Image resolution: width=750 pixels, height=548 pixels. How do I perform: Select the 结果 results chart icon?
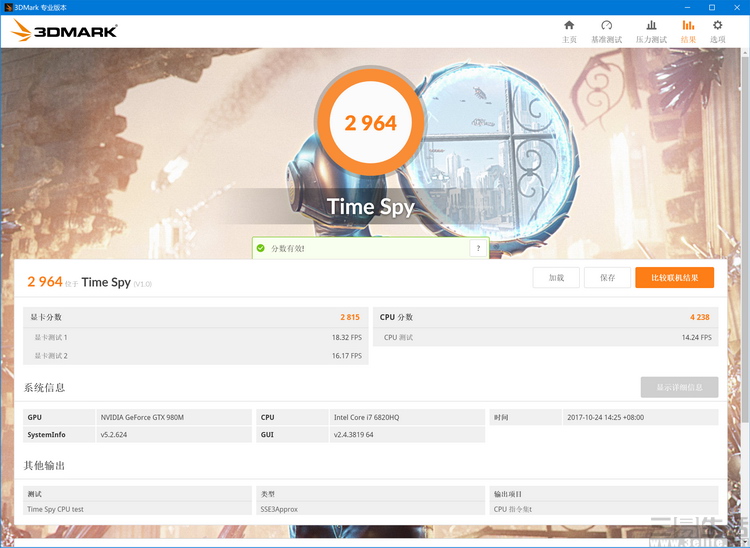[x=688, y=25]
